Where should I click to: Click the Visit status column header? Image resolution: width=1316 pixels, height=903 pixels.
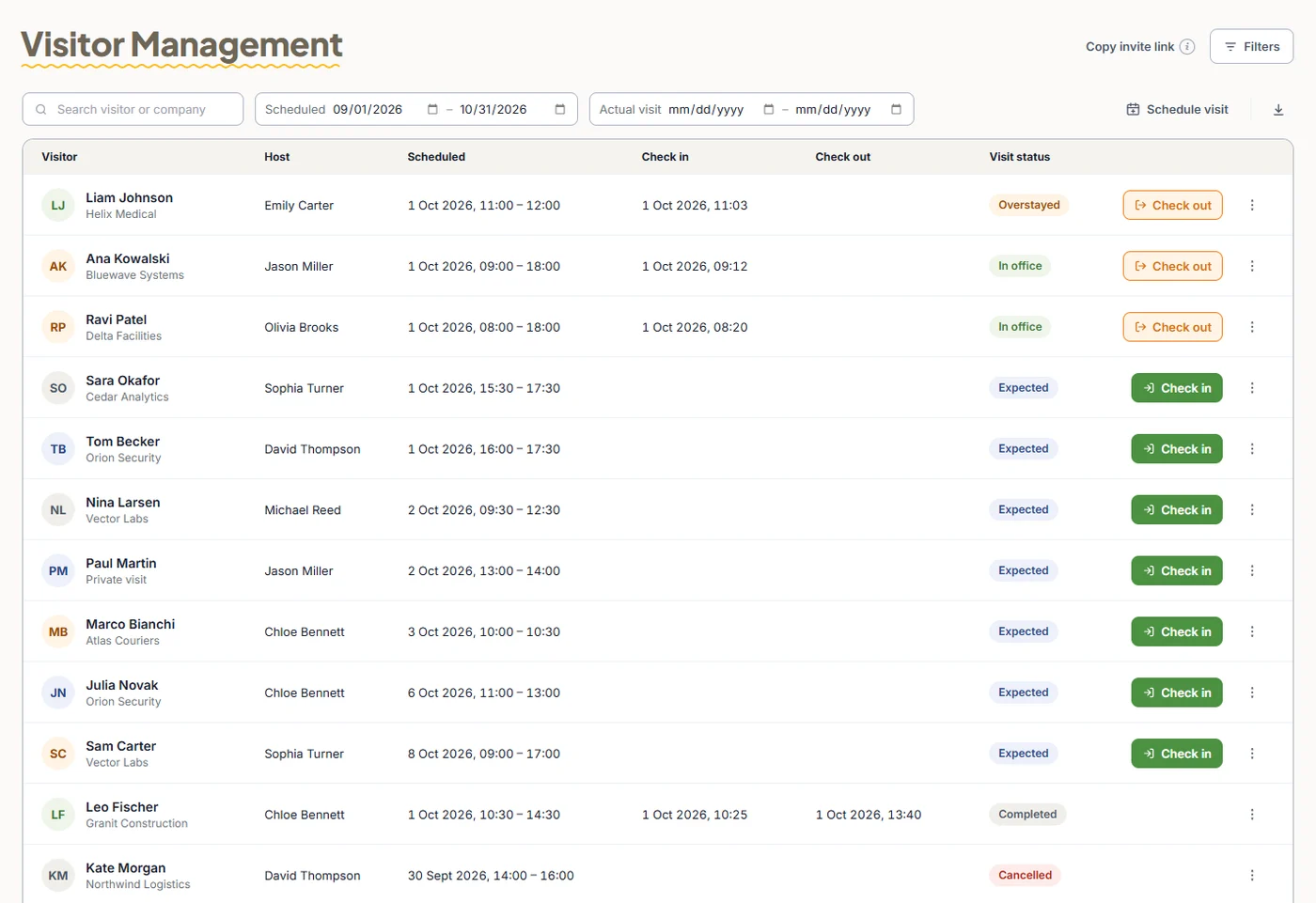tap(1020, 157)
